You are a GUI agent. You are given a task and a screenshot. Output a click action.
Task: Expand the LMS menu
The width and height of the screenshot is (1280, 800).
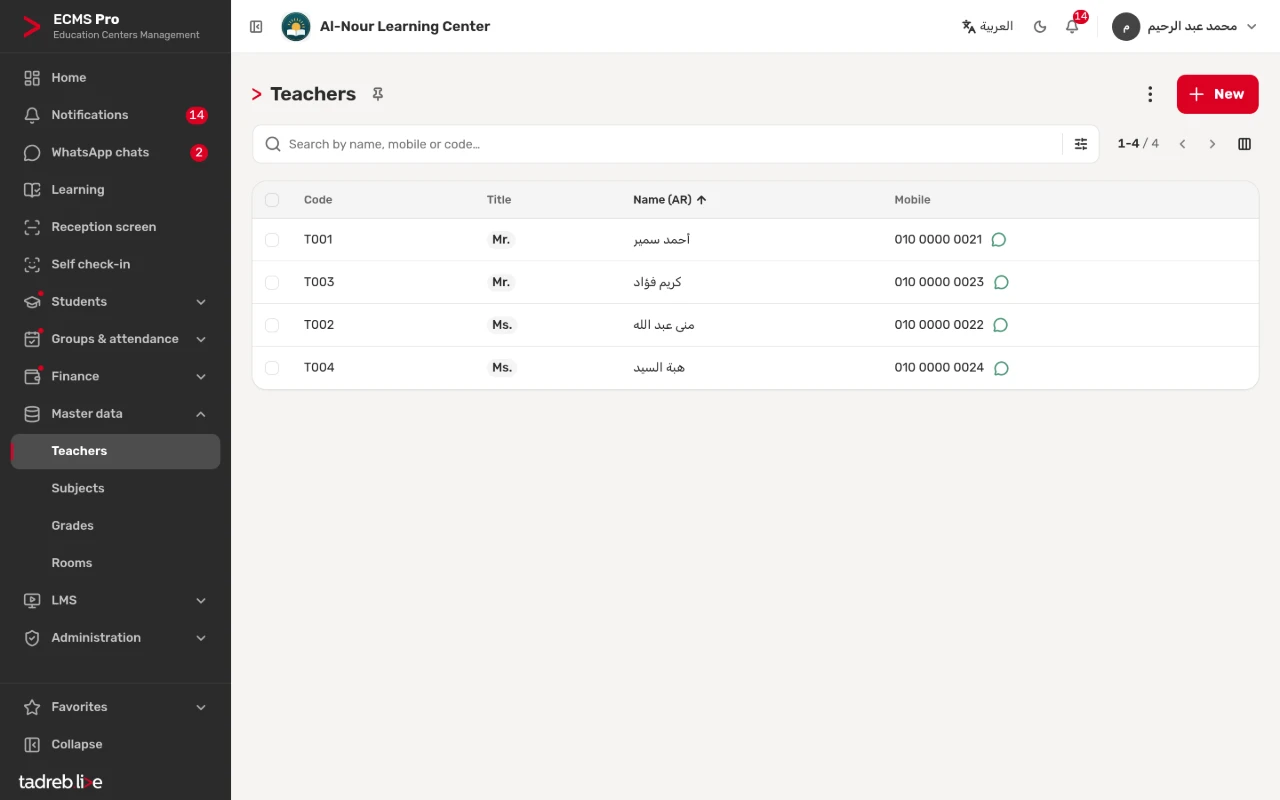[x=115, y=600]
